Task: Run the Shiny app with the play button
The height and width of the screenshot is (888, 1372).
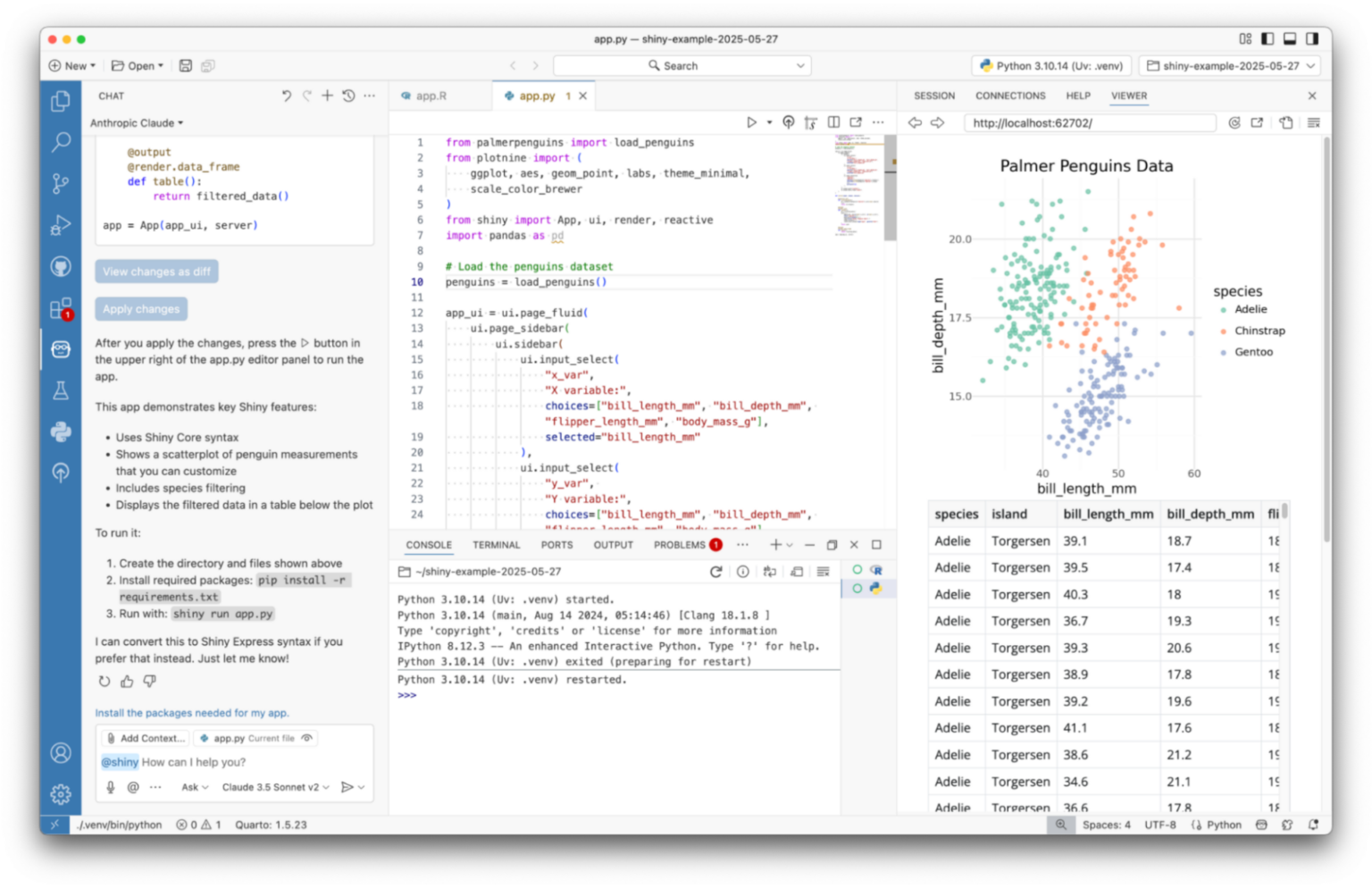Action: coord(751,121)
